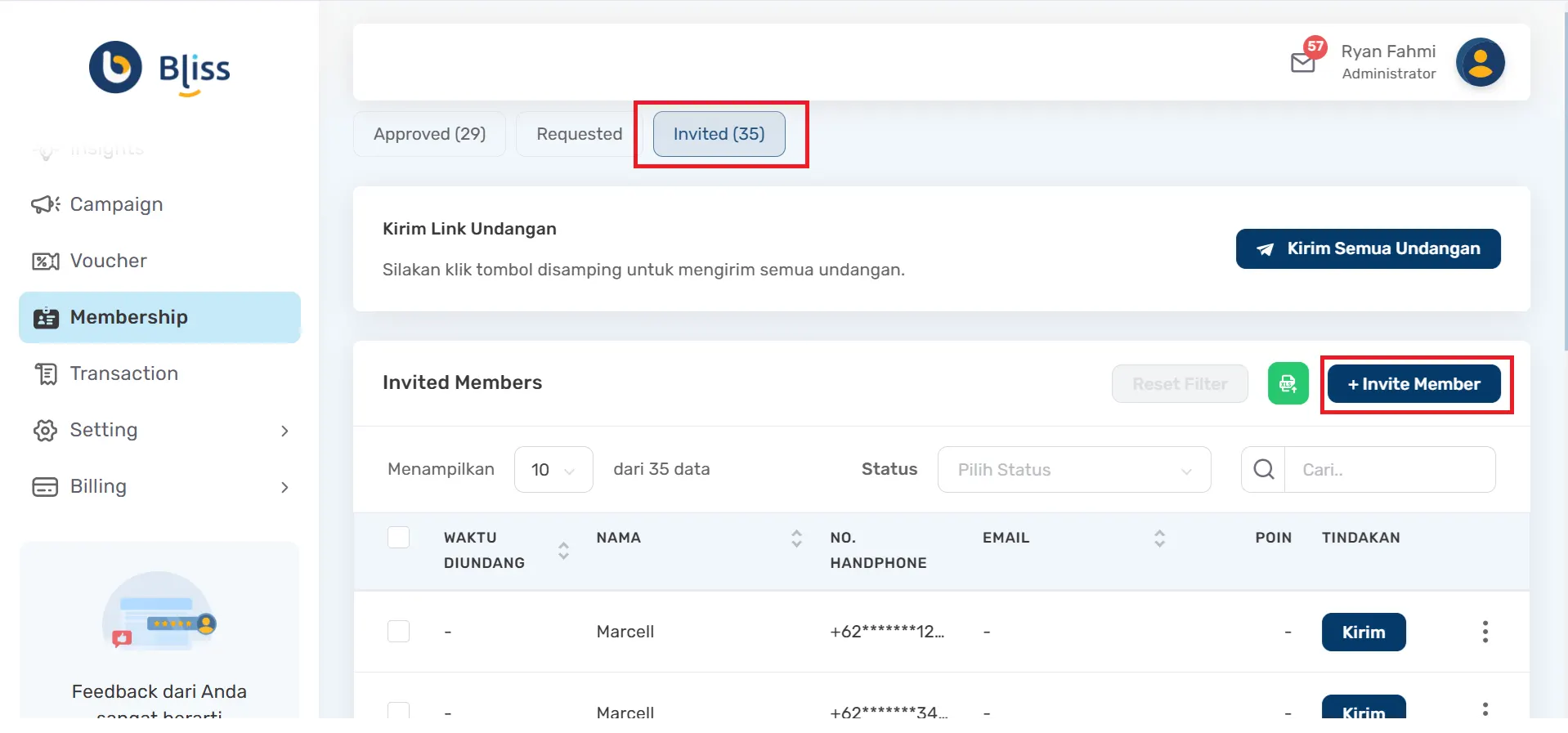Sort by Email column
1568x733 pixels.
[1159, 538]
